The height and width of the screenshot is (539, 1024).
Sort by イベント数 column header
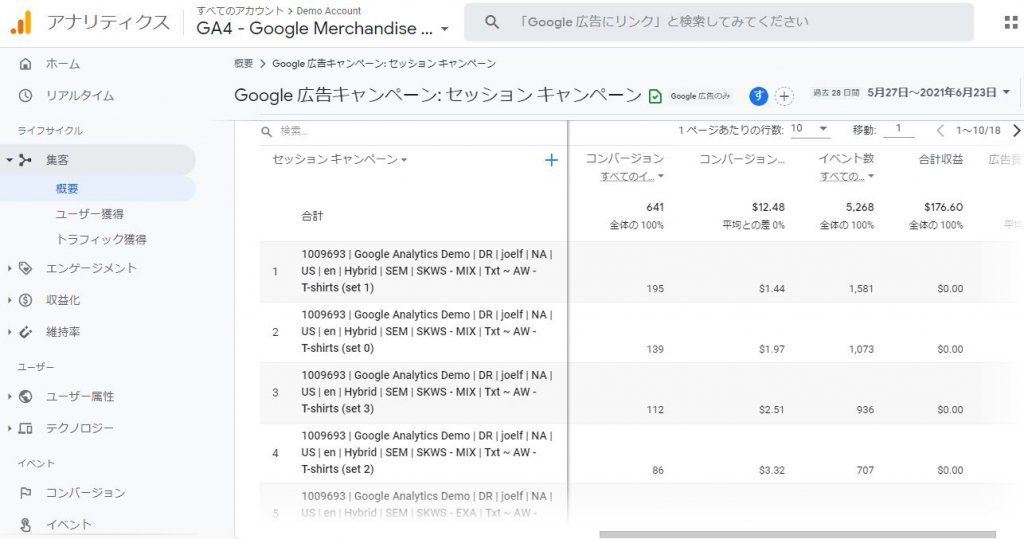point(846,159)
